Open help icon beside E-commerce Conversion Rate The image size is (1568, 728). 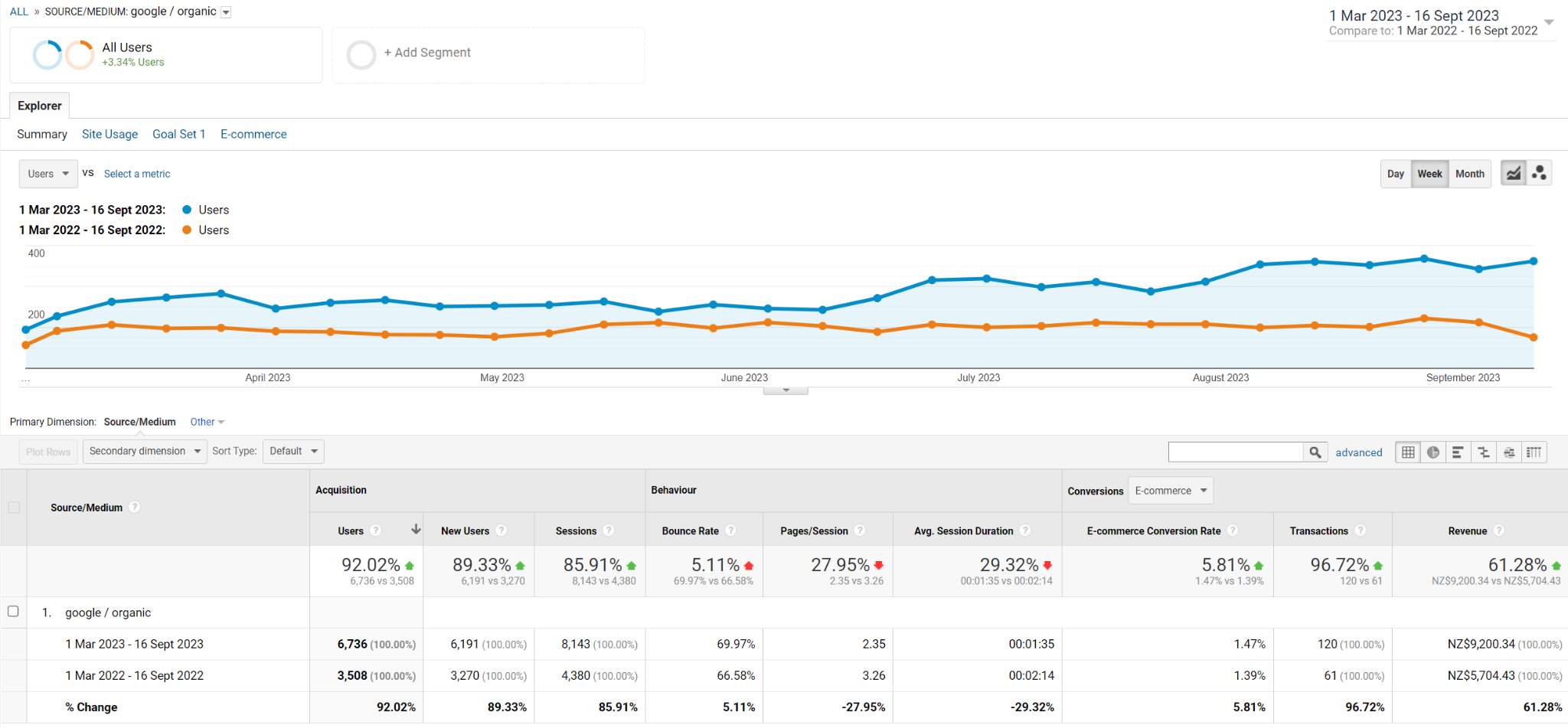click(x=1233, y=530)
